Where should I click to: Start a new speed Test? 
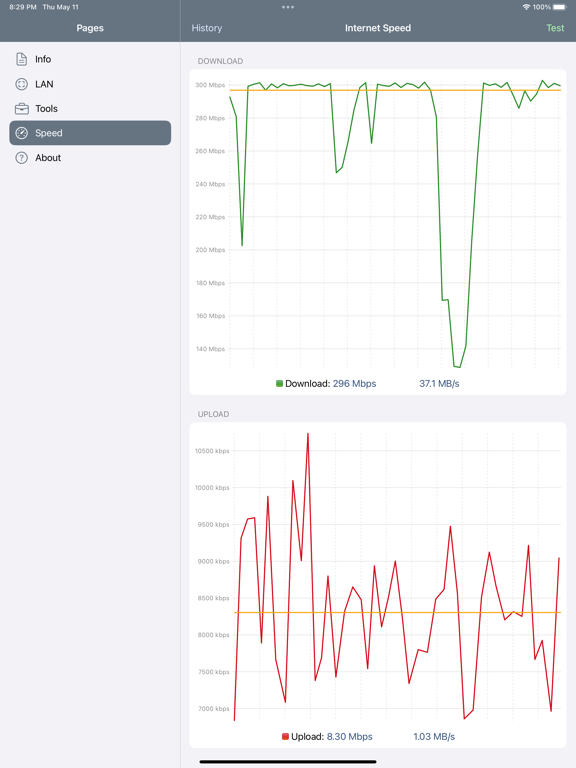point(555,28)
